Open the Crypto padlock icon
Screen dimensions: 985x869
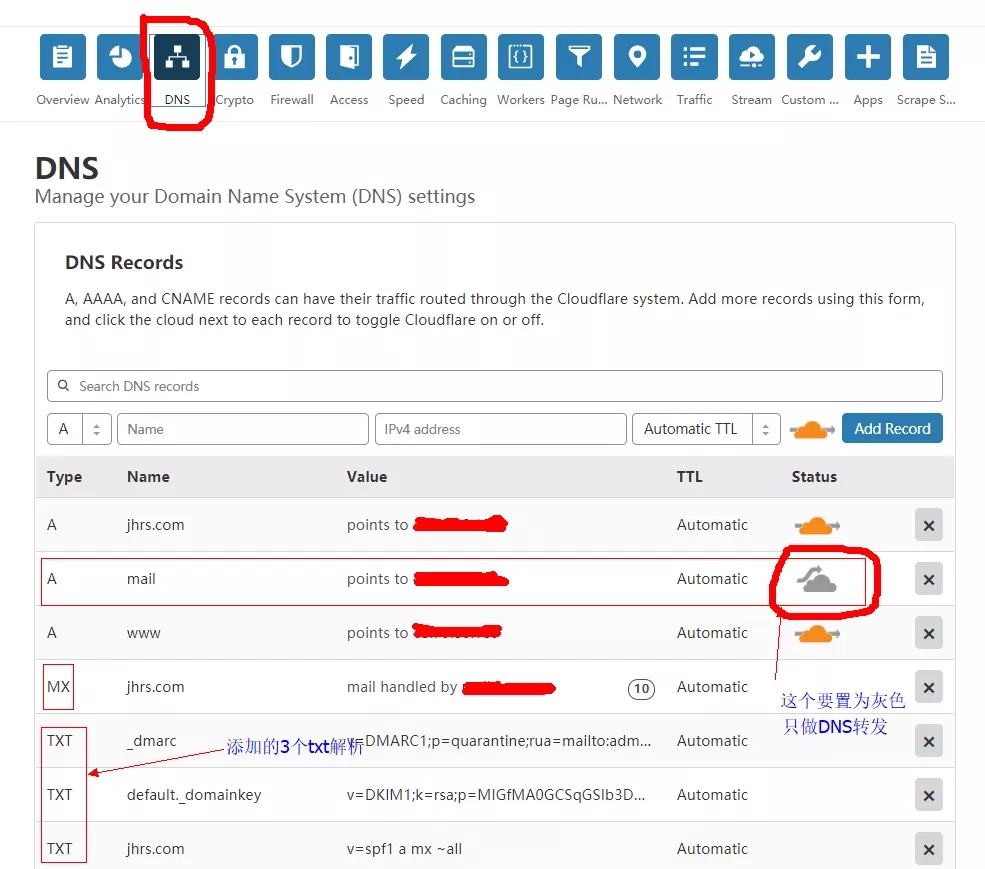pyautogui.click(x=235, y=57)
